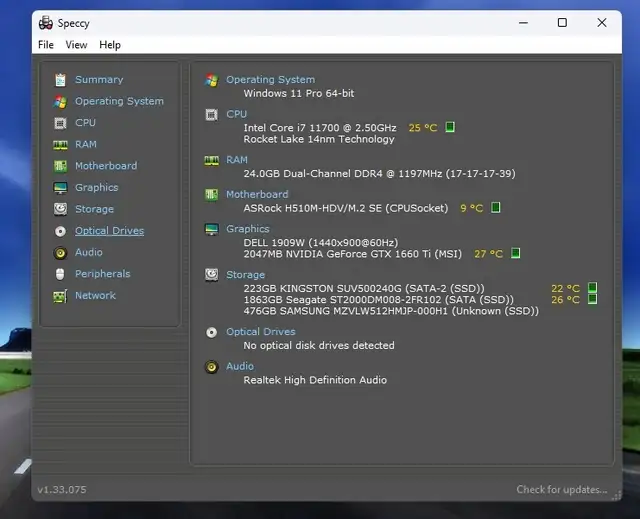640x519 pixels.
Task: Click the CPU temperature value 25 °C
Action: pyautogui.click(x=423, y=128)
